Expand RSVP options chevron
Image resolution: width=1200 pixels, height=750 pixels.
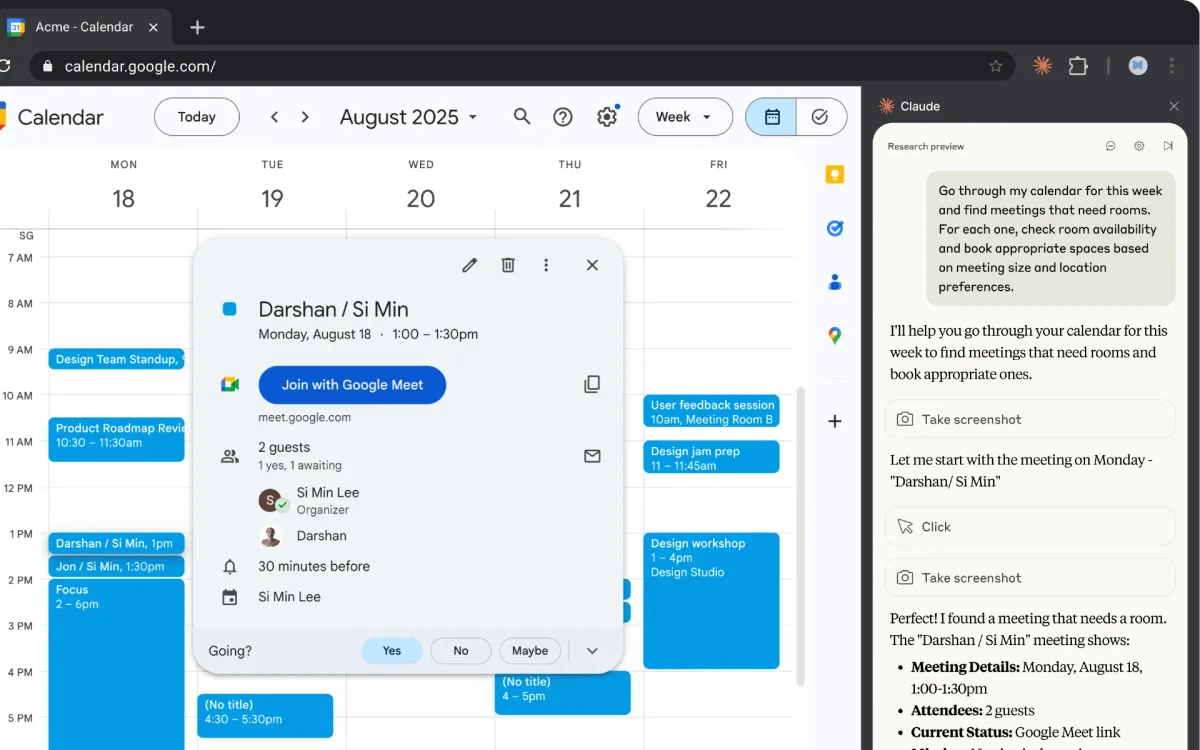592,651
